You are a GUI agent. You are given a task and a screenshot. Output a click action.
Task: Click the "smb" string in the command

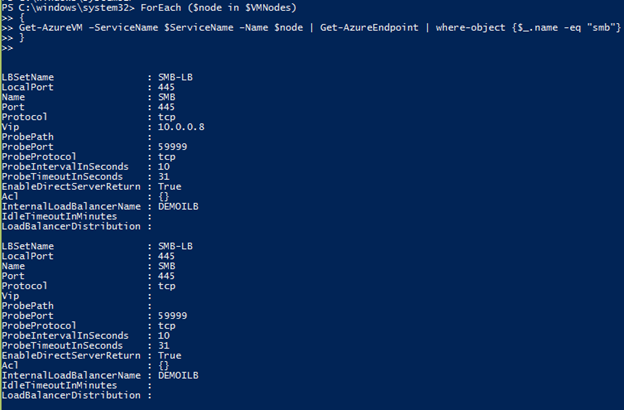596,29
